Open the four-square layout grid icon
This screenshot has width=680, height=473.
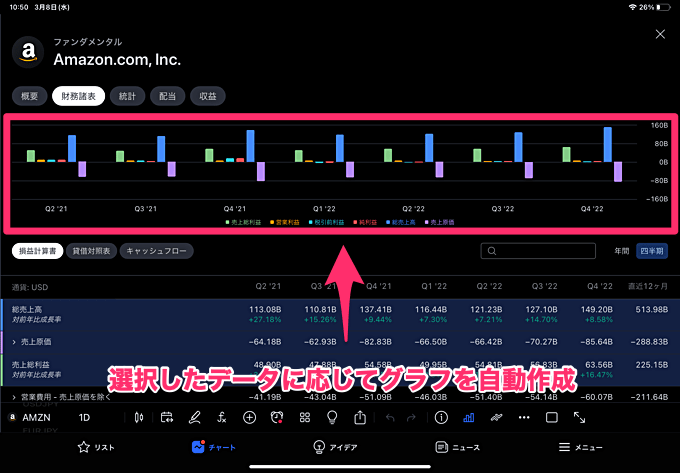tap(305, 418)
